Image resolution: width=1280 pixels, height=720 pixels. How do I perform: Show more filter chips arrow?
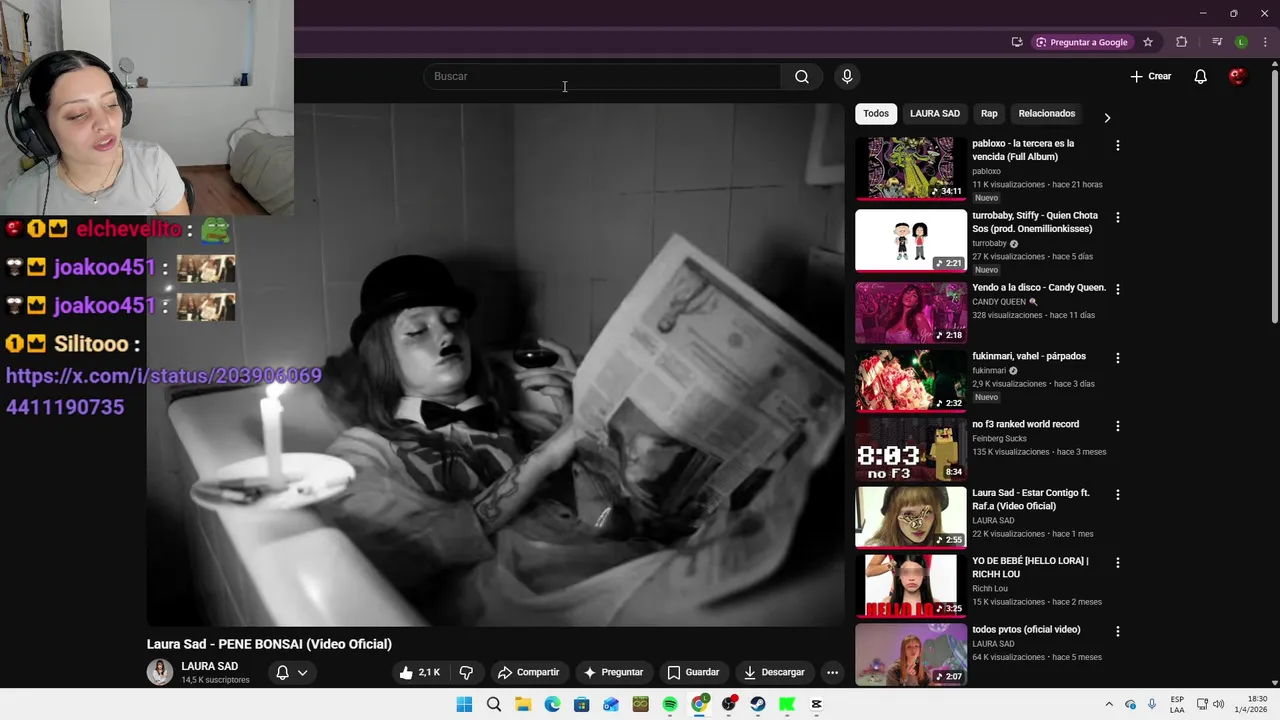click(x=1107, y=118)
